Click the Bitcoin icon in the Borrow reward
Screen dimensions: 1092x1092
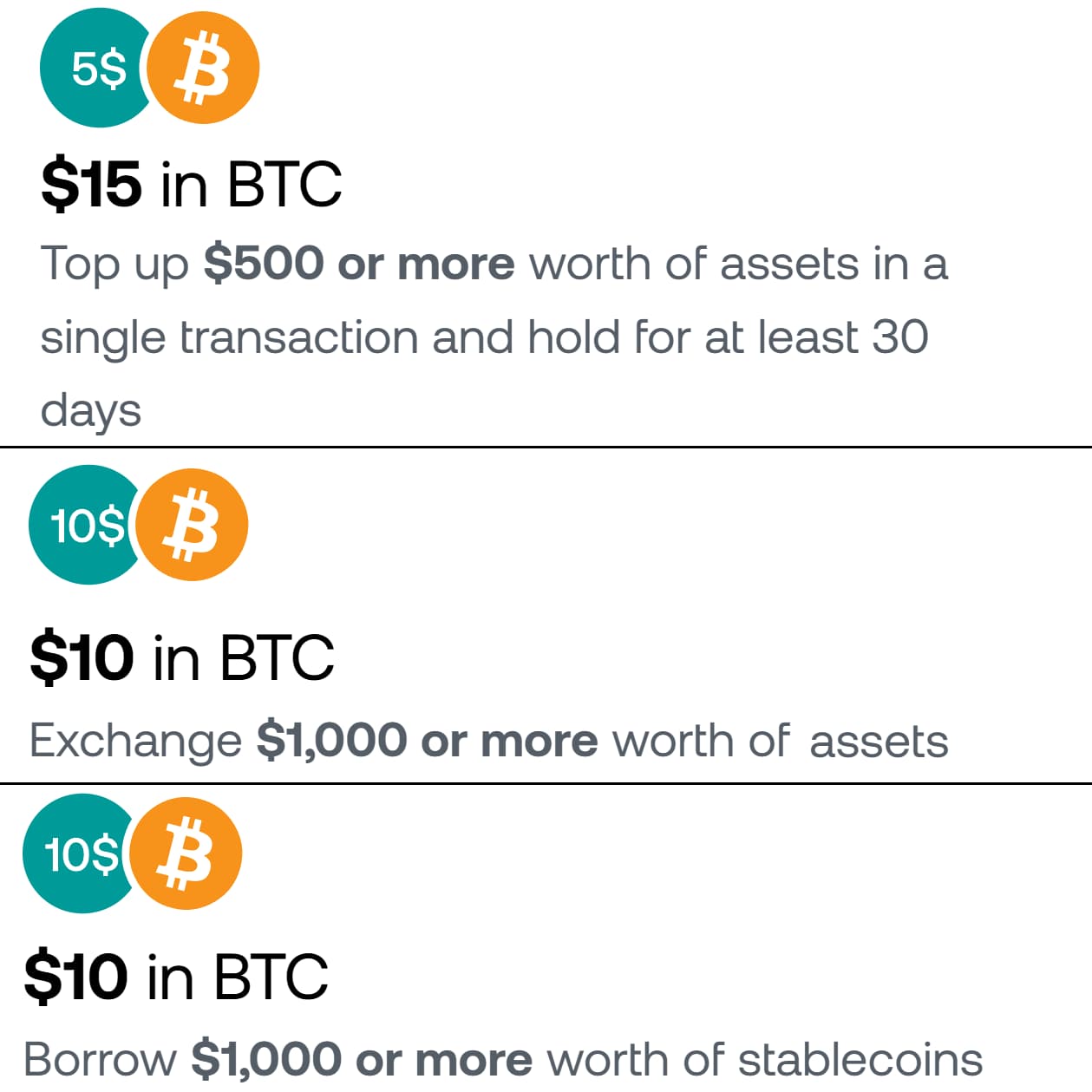(186, 853)
